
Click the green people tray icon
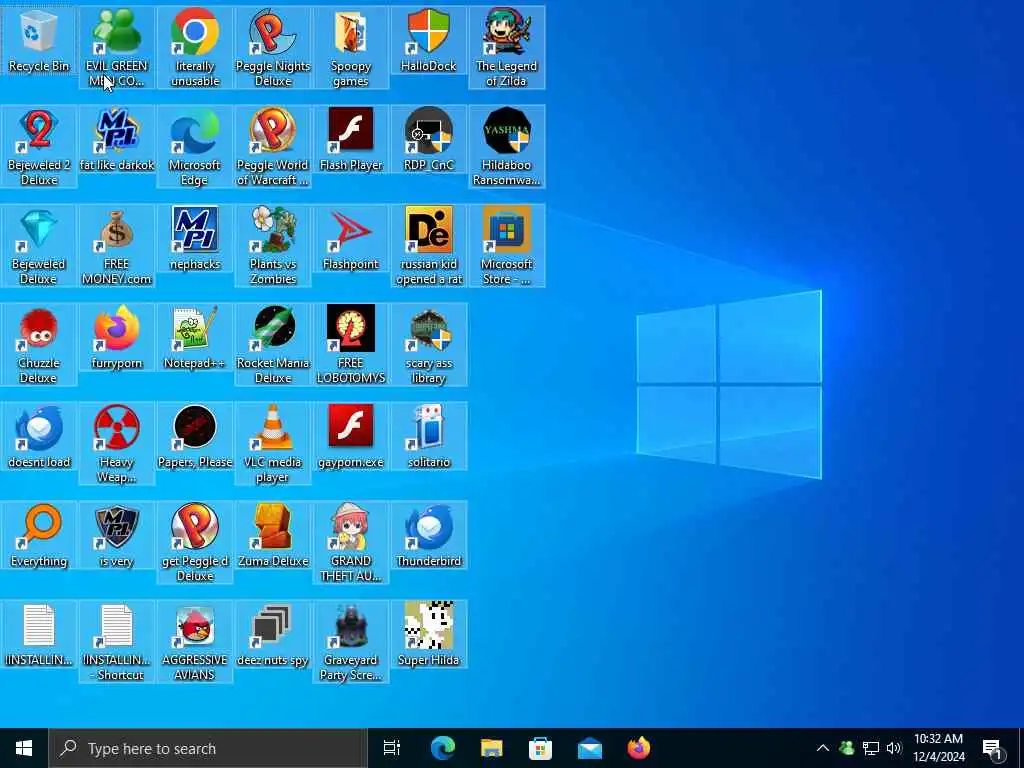(846, 748)
